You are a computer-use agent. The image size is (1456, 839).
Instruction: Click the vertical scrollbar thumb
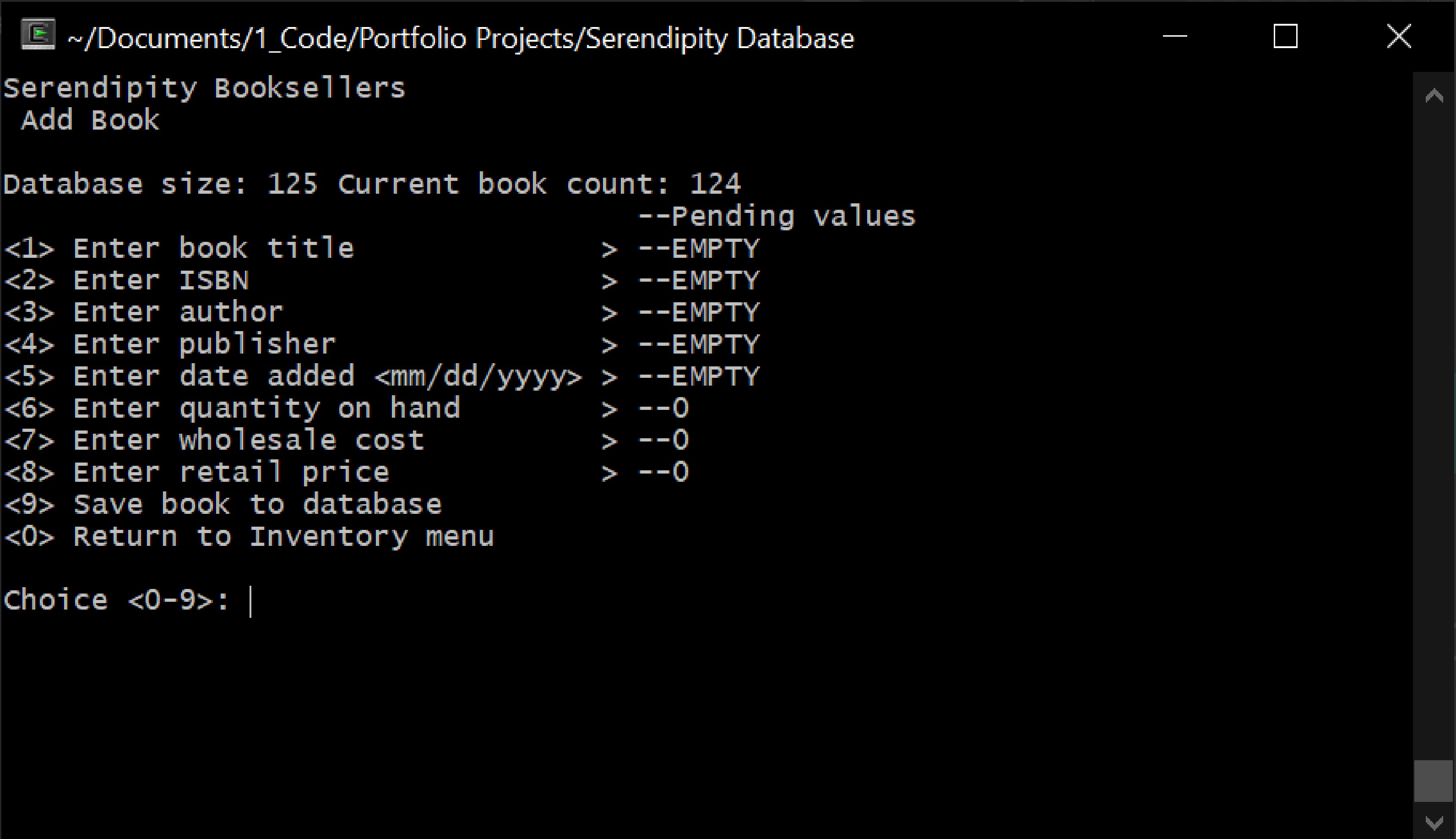coord(1434,781)
